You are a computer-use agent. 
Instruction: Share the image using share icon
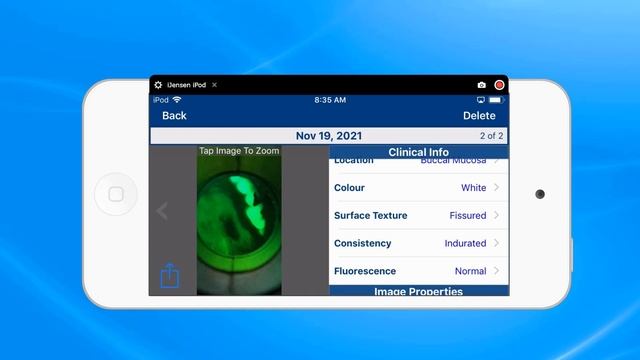pos(169,275)
